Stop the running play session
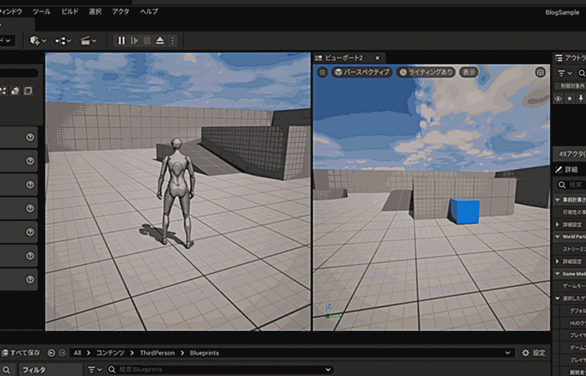The image size is (586, 376). (147, 41)
